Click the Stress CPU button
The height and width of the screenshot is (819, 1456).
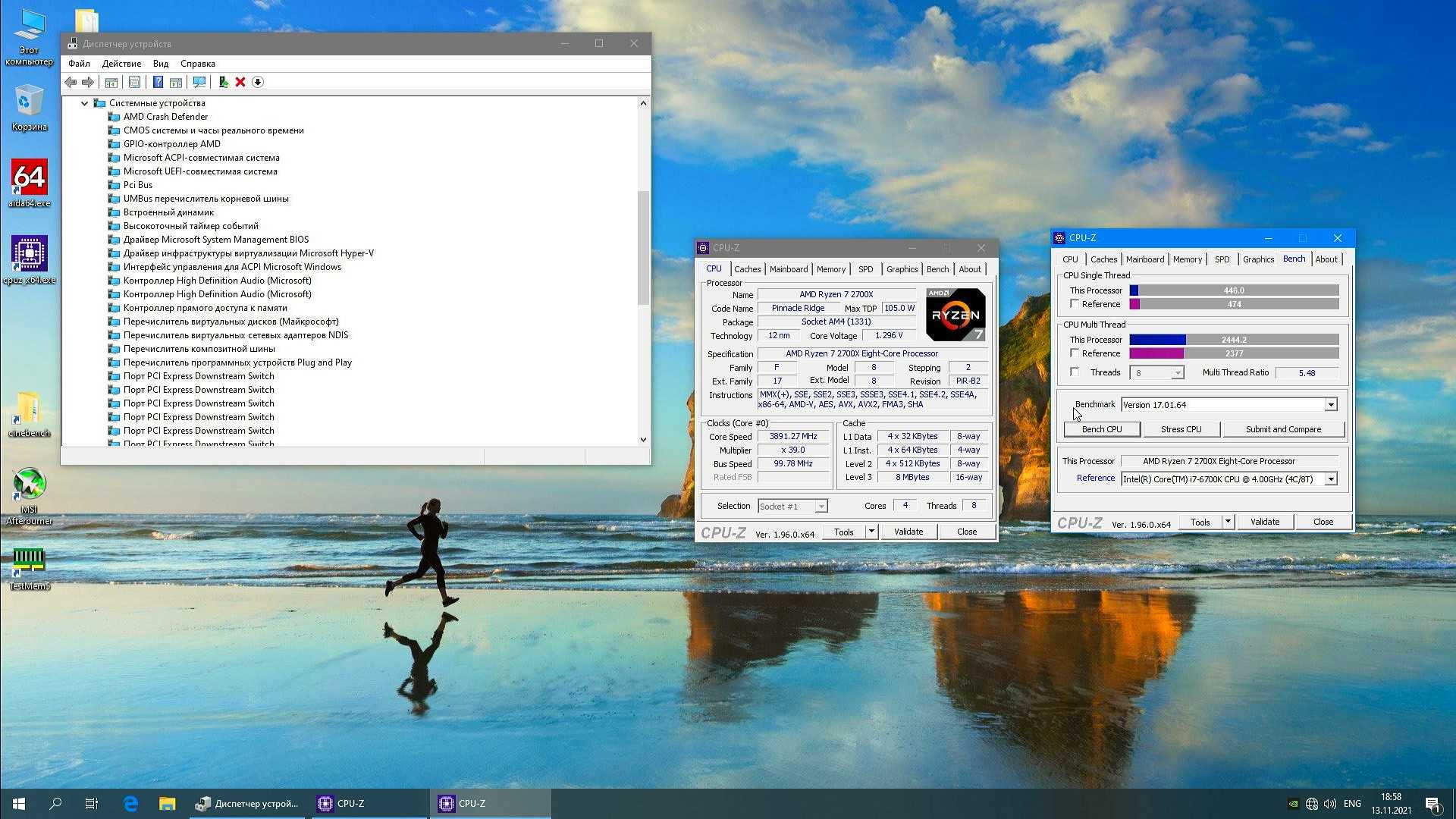1181,429
